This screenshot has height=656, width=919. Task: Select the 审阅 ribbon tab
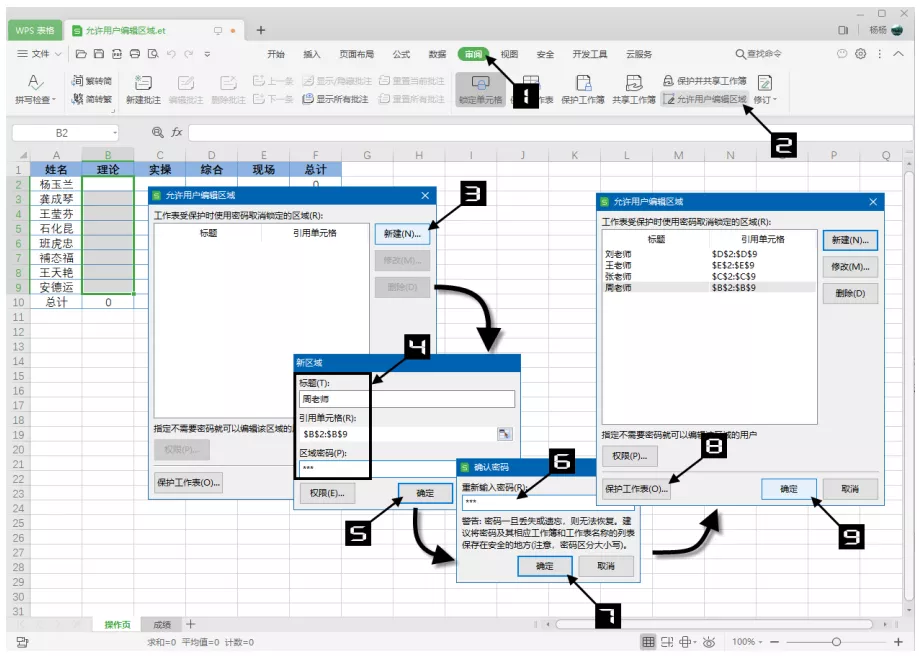473,54
